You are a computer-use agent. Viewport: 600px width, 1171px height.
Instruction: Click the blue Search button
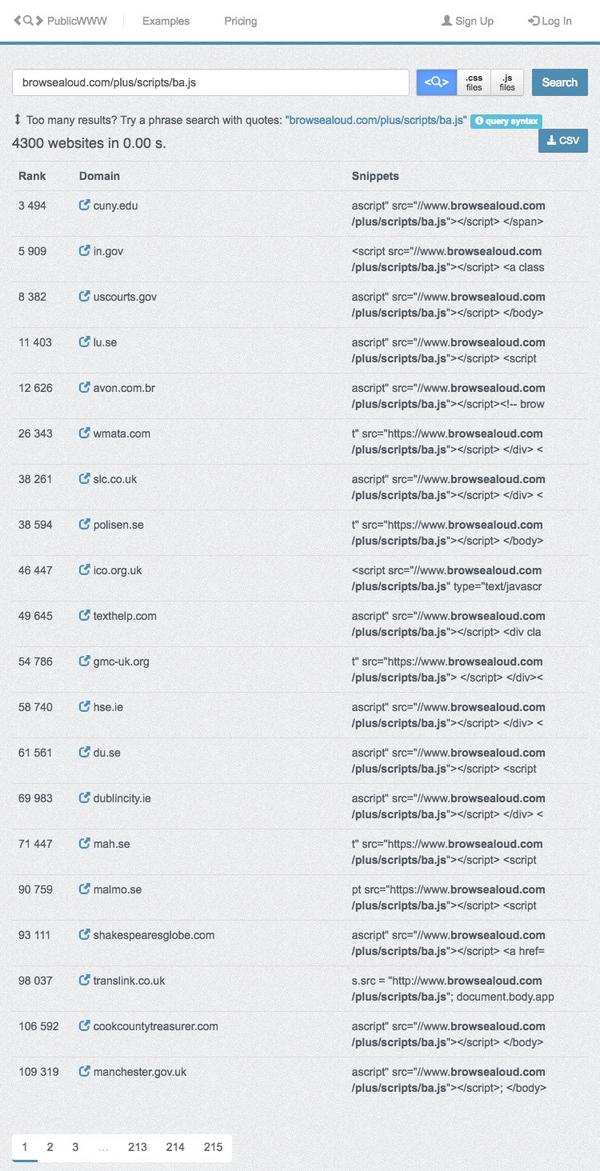[560, 82]
